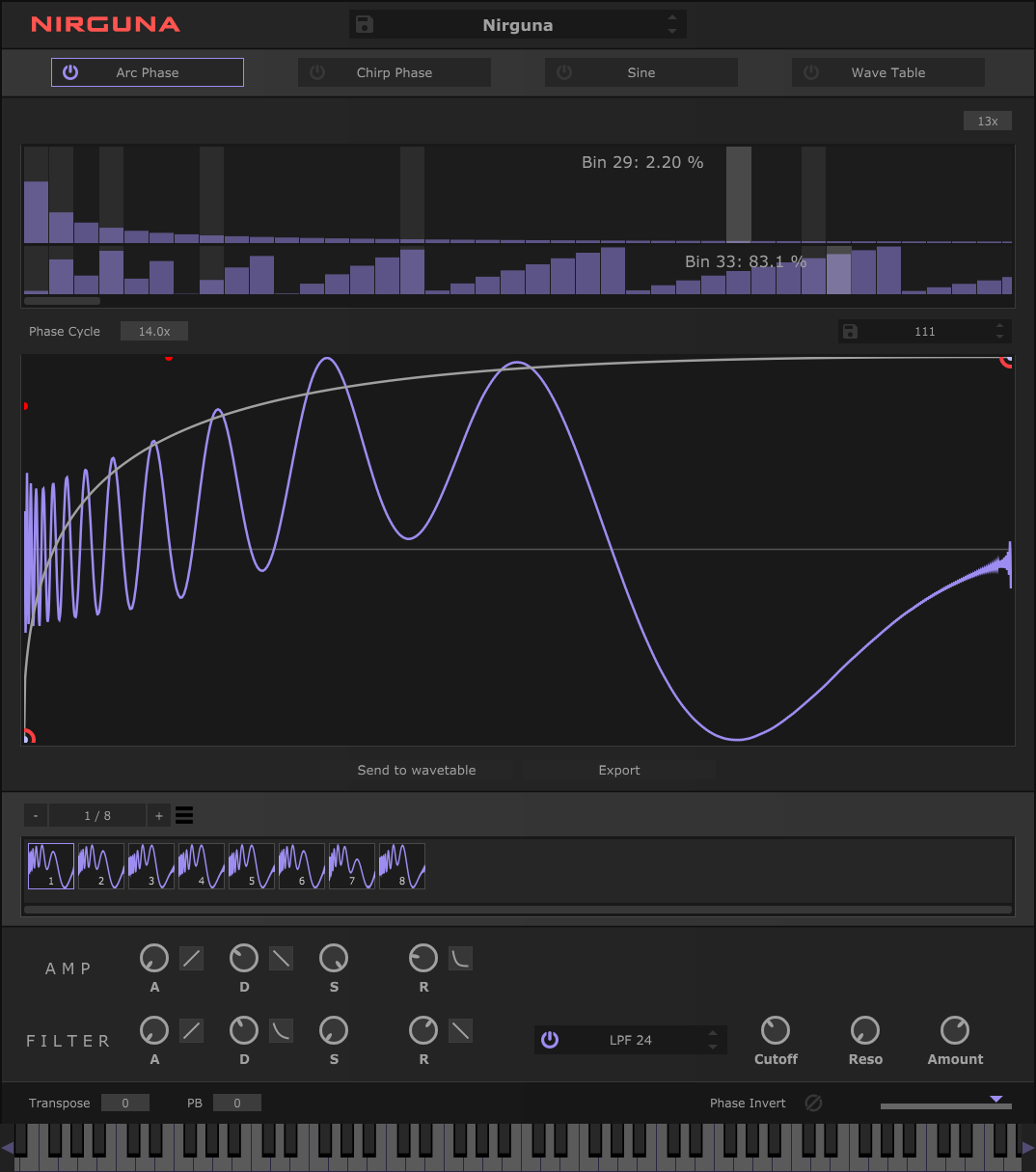Viewport: 1036px width, 1172px height.
Task: Click the wavetable frames horizontal scrollbar
Action: (518, 909)
